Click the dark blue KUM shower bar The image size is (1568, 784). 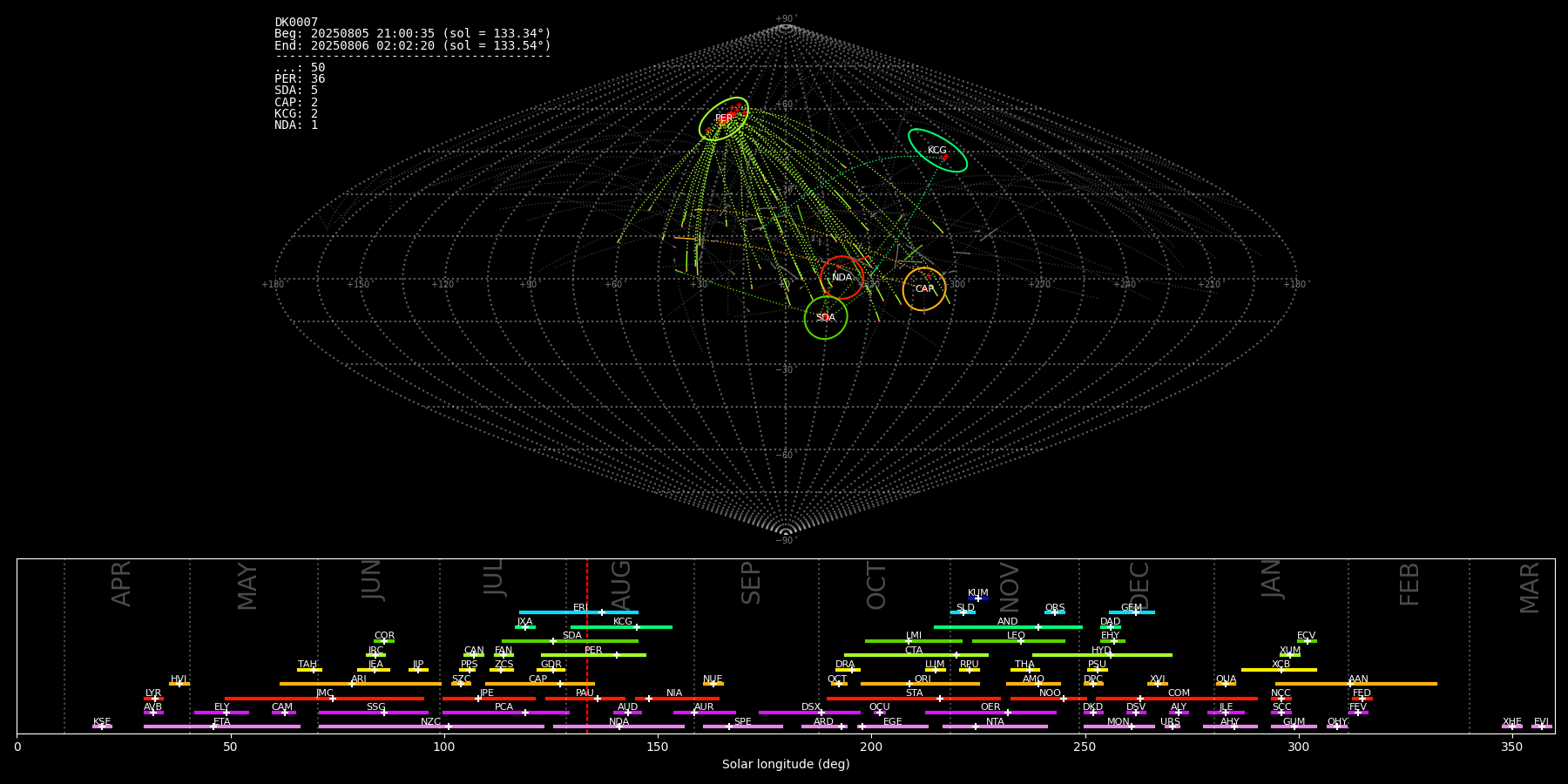(x=978, y=598)
